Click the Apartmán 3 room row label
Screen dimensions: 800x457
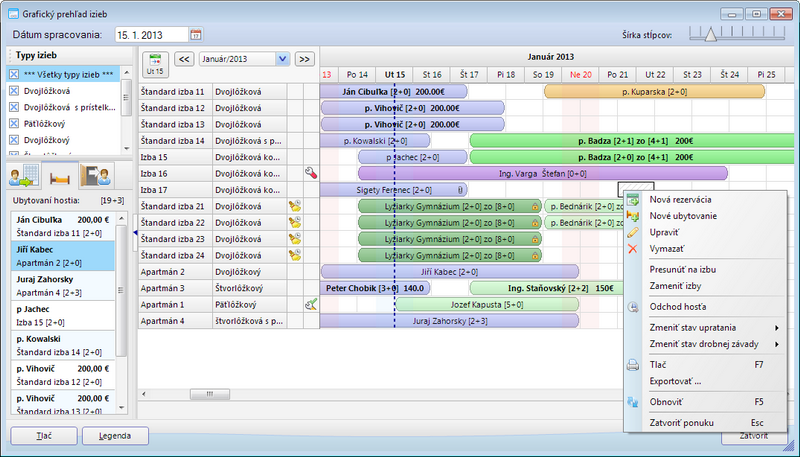pos(175,288)
